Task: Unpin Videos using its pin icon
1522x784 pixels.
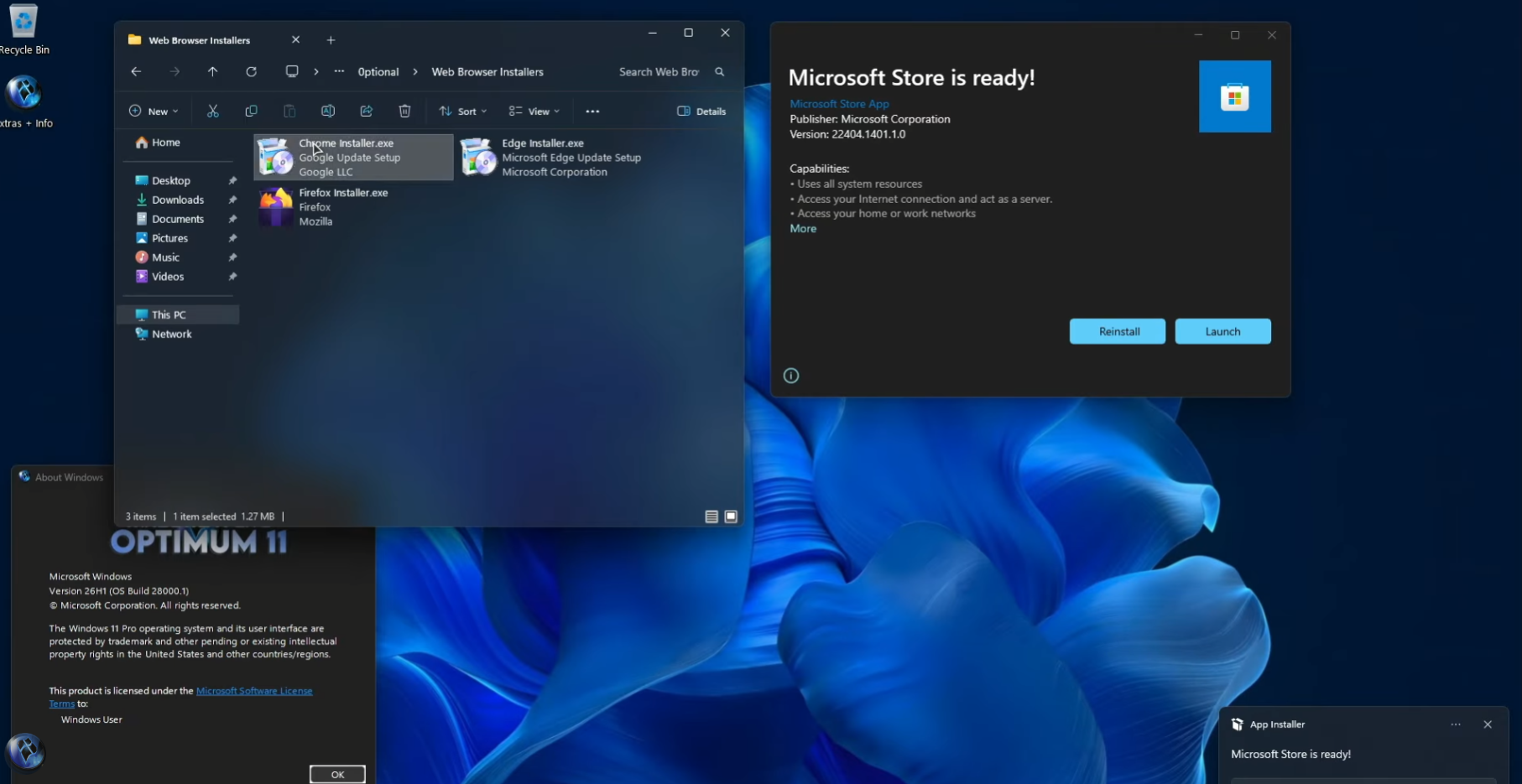Action: (232, 277)
